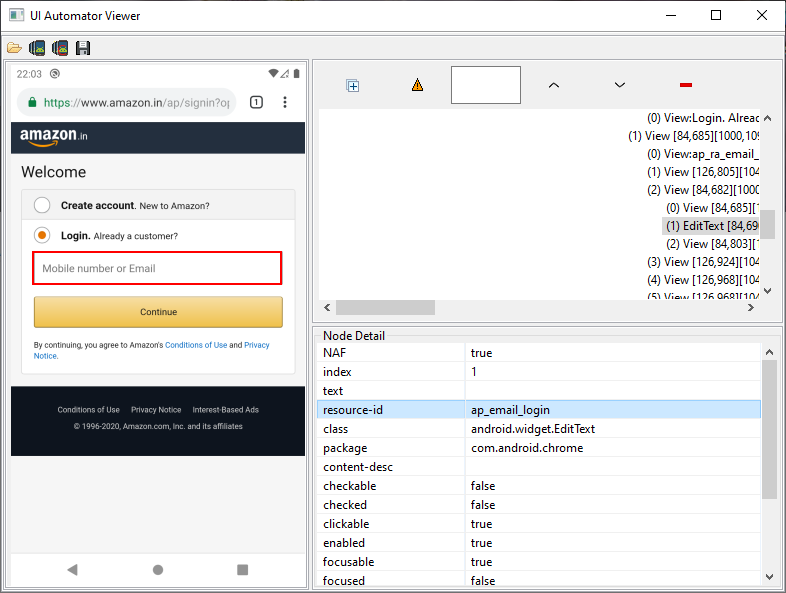
Task: Tap the Android back navigation button
Action: coord(72,569)
